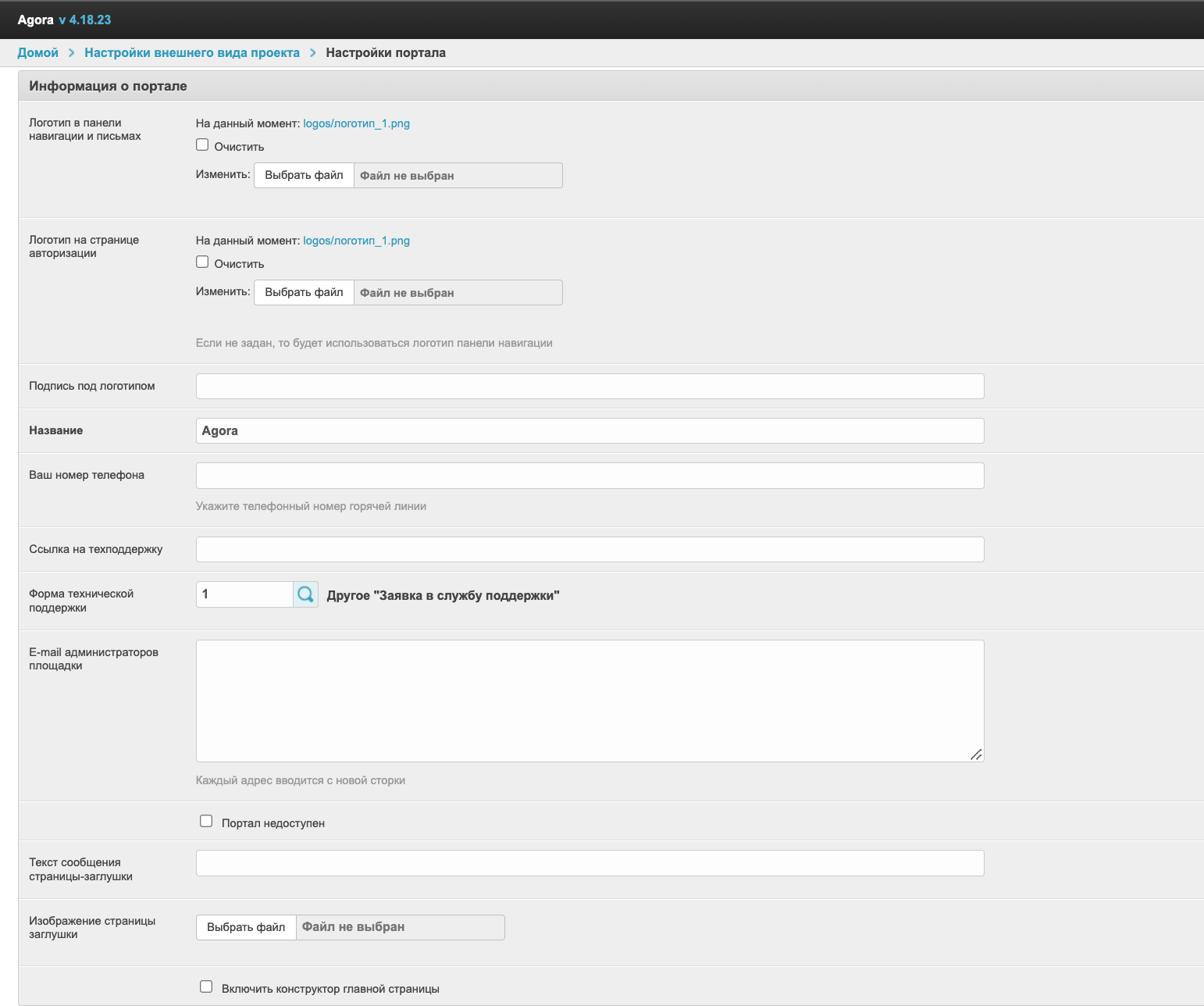Open navigation panel logo file link
The height and width of the screenshot is (1006, 1204).
pos(356,123)
